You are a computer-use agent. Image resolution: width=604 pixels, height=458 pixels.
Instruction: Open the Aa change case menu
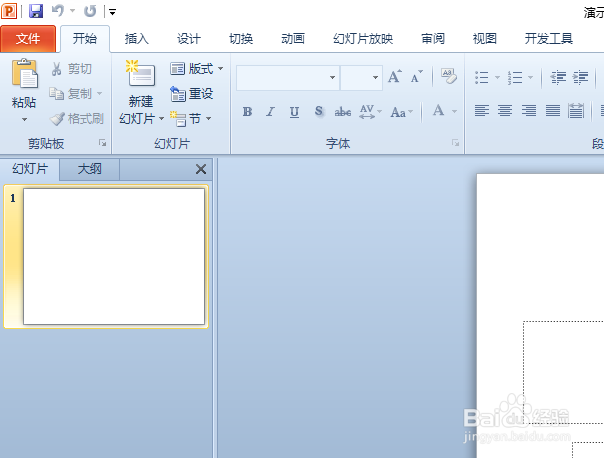click(401, 112)
